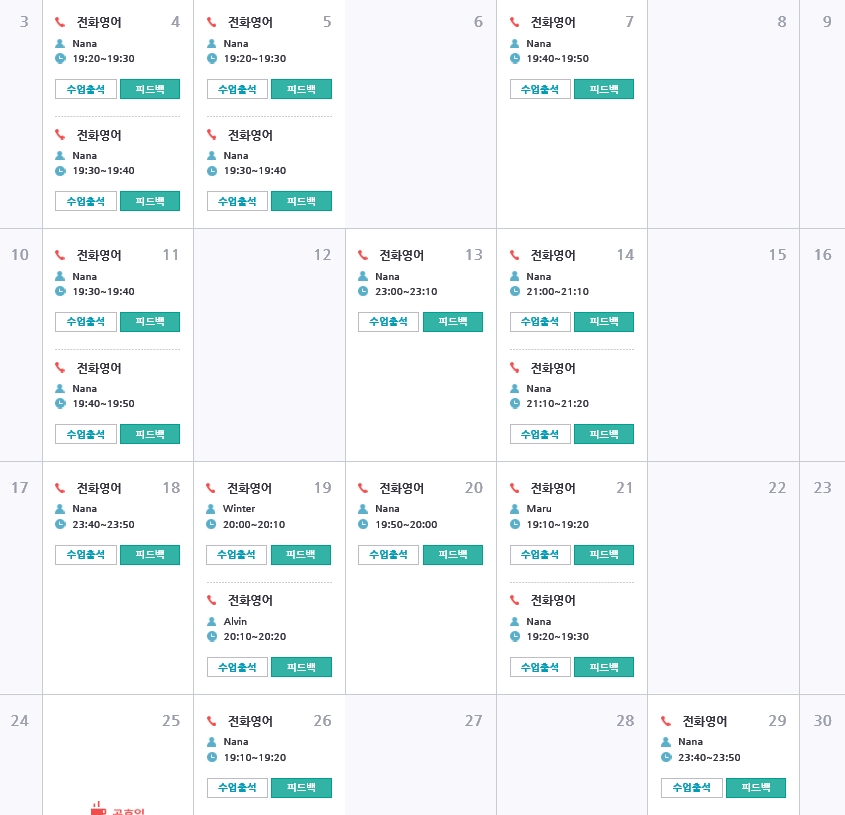Screen dimensions: 845x815
Task: Click the person icon on day 7's class
Action: coord(514,44)
